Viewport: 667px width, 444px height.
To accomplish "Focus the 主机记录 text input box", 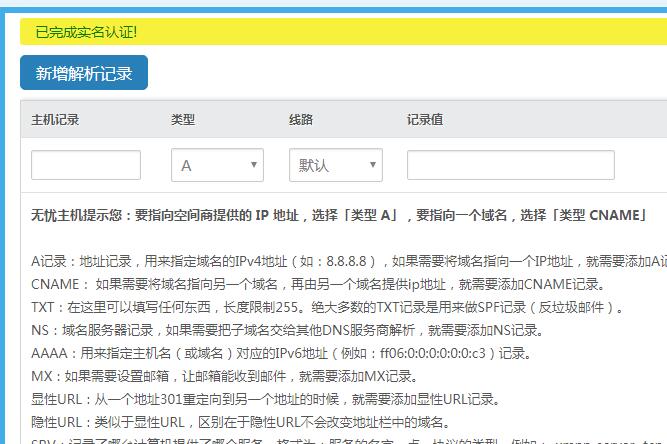I will (86, 165).
